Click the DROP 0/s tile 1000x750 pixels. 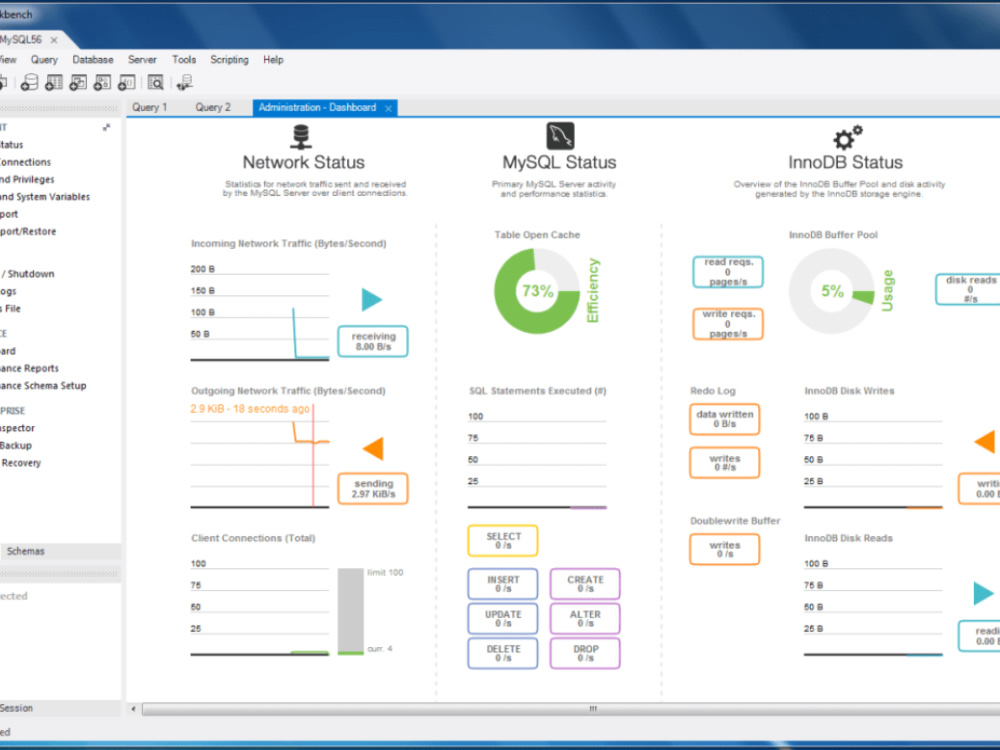[585, 653]
